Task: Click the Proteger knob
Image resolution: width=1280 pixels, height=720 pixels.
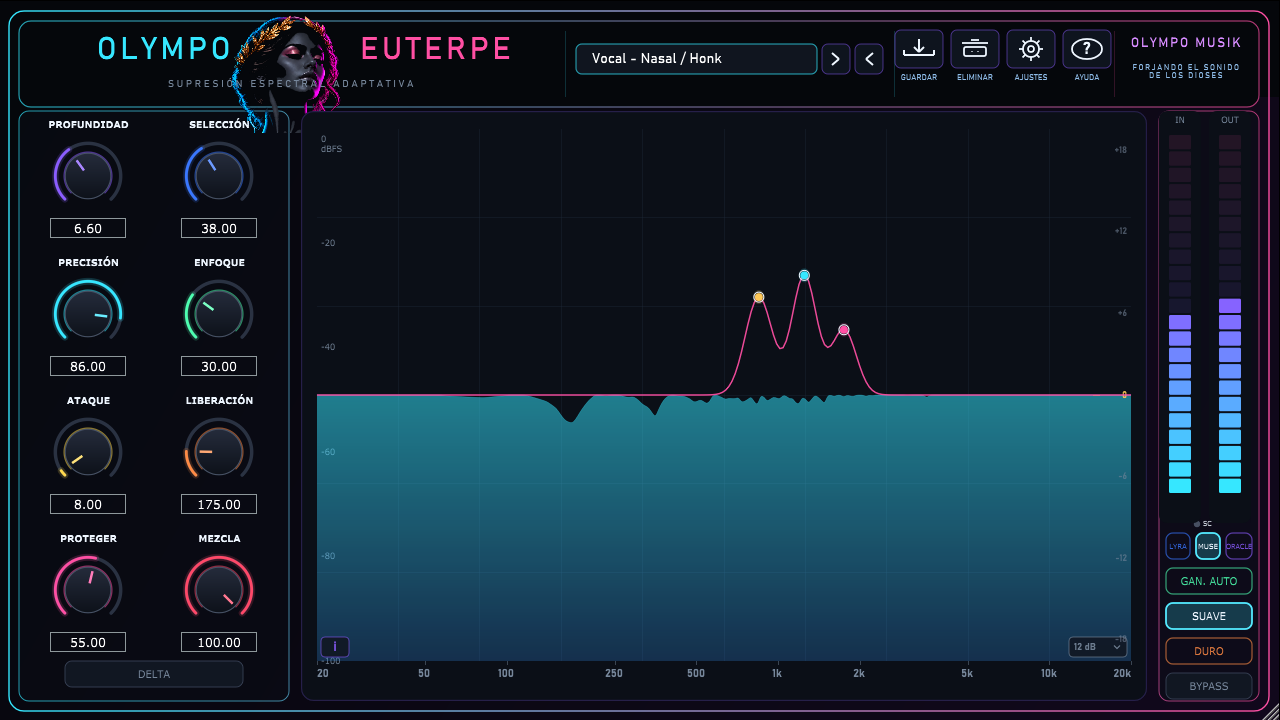Action: (x=88, y=590)
